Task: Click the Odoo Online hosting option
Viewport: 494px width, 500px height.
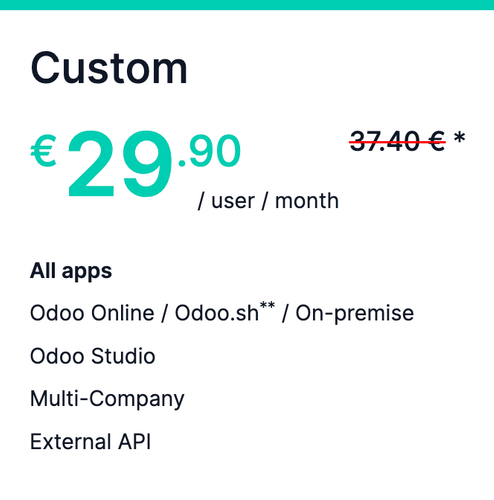Action: click(x=92, y=313)
